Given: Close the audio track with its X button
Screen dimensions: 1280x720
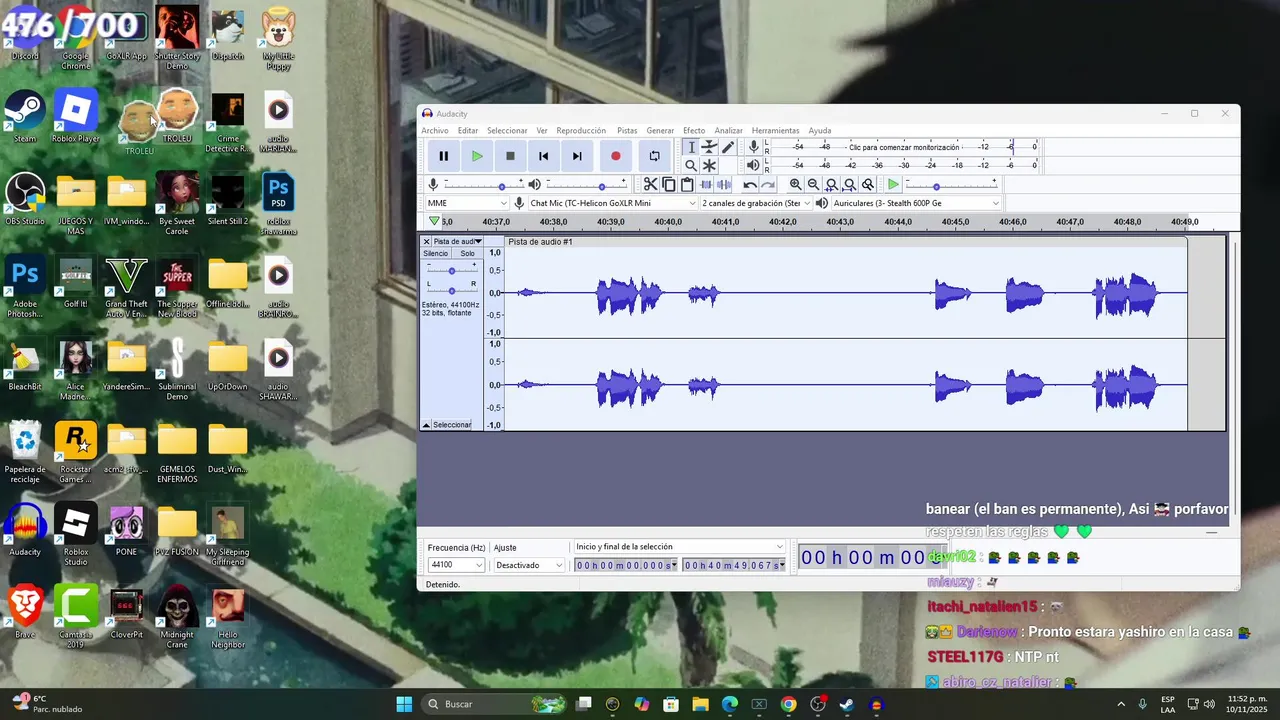Looking at the screenshot, I should click(x=427, y=241).
